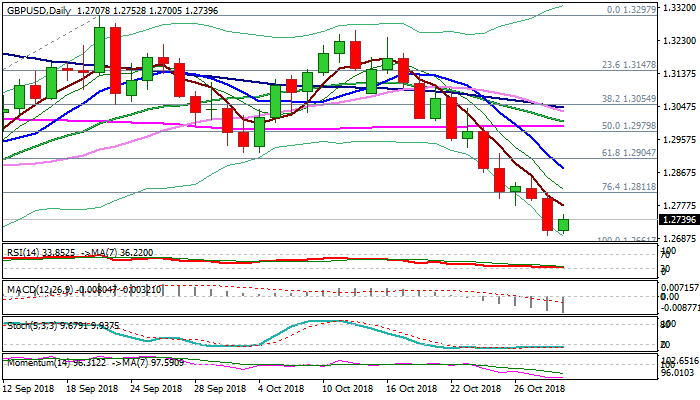
Task: Click the last green candle on the chart
Action: (x=563, y=225)
